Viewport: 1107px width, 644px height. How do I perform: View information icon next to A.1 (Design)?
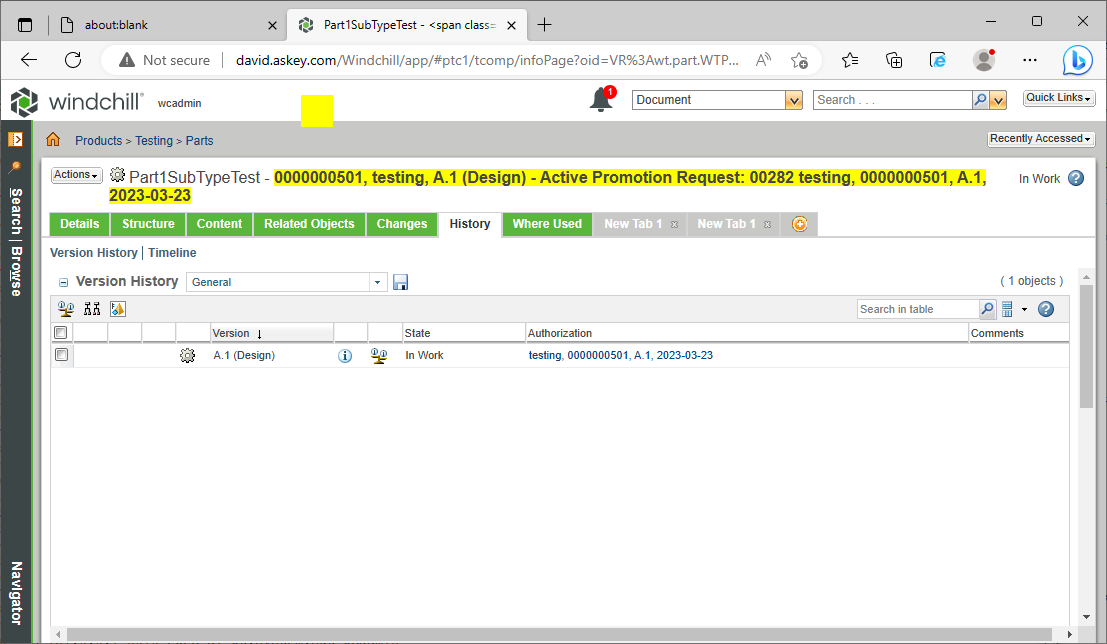(345, 355)
